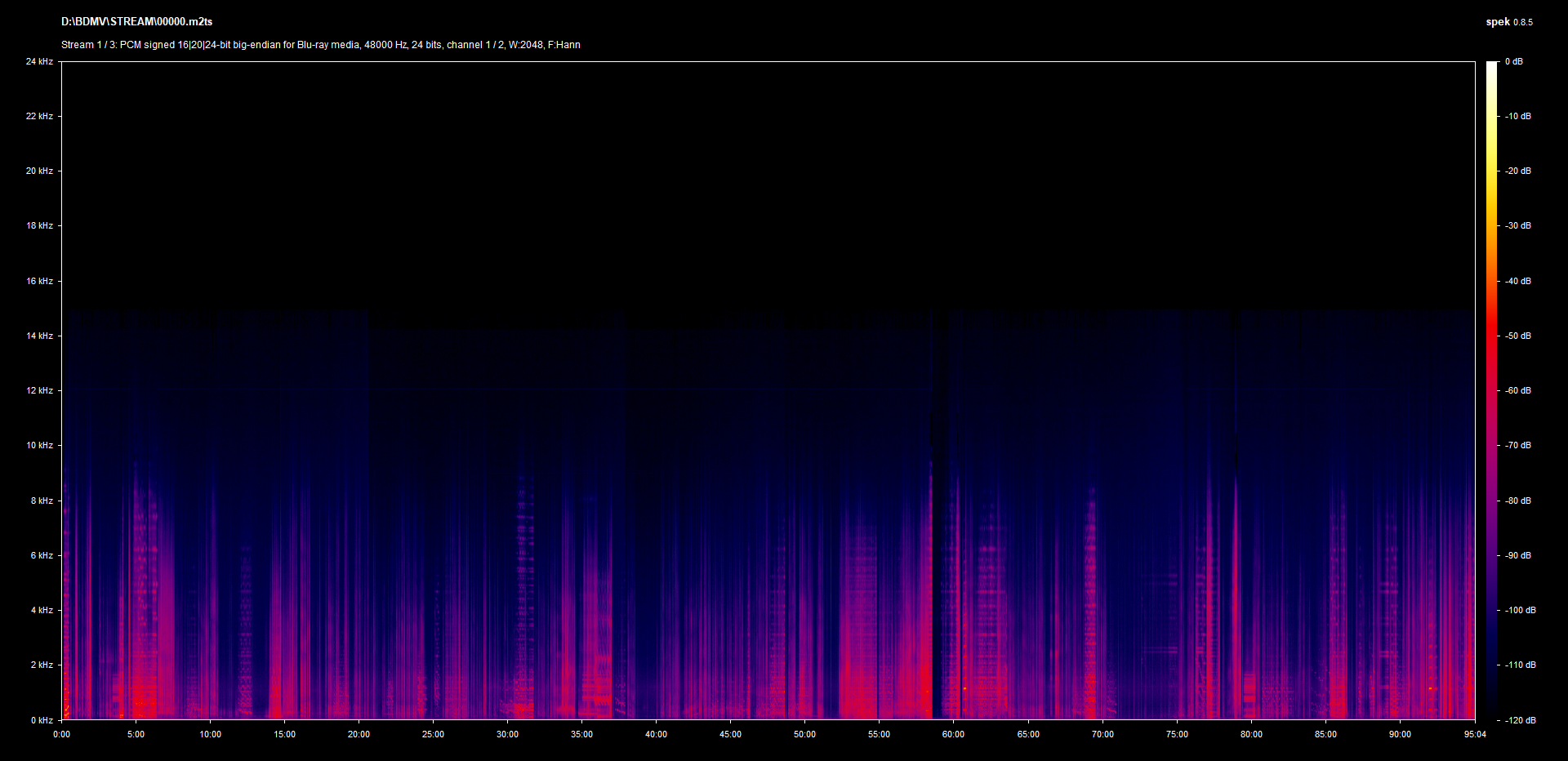Click the 30:00 time axis marker
Image resolution: width=1568 pixels, height=761 pixels.
pos(507,734)
